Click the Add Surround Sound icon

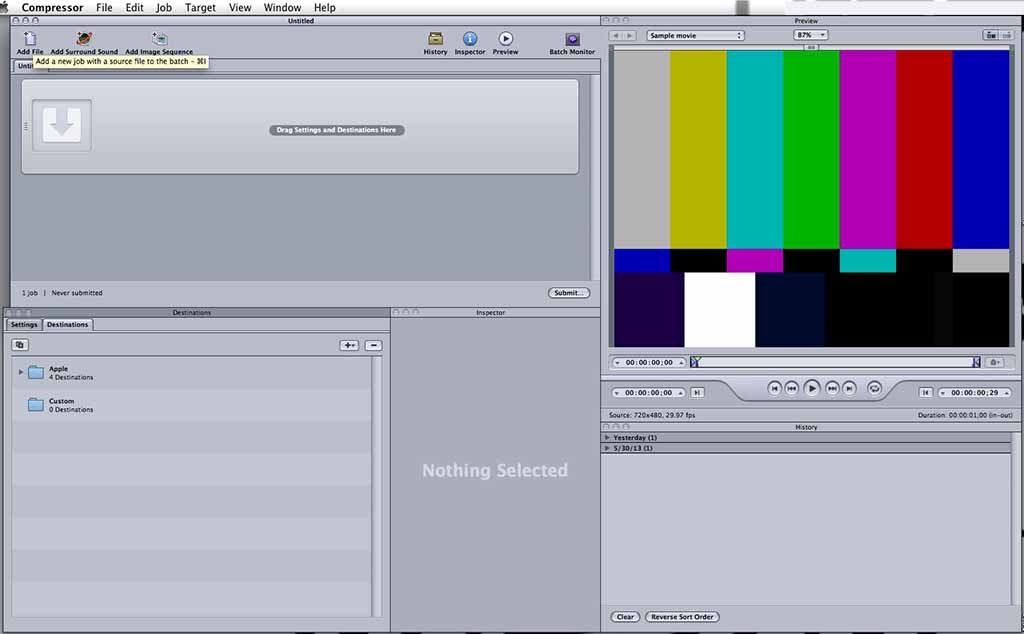click(84, 39)
